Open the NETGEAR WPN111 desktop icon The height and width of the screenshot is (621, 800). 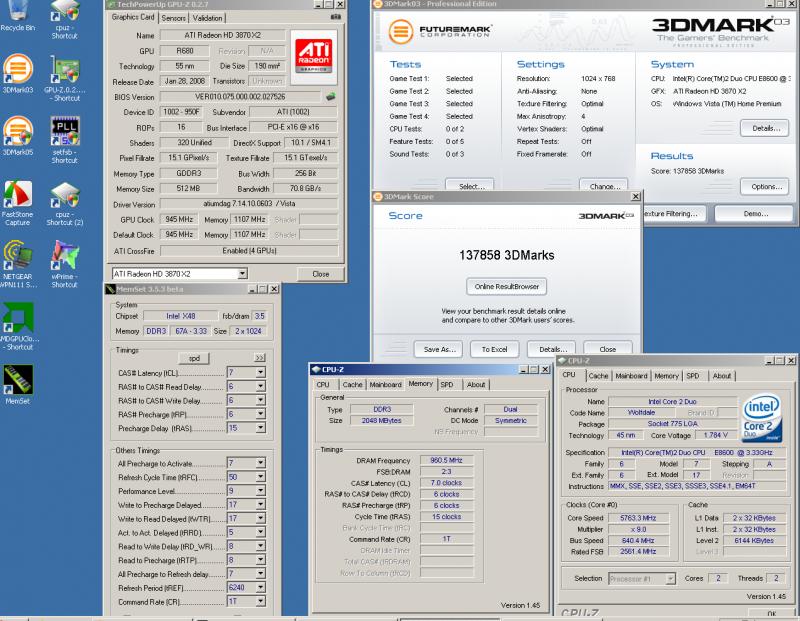17,264
